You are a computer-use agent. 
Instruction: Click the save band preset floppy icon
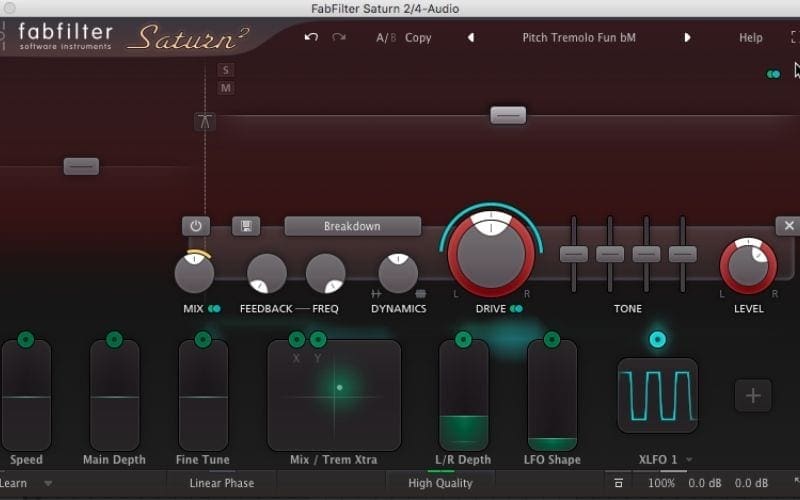pos(246,226)
